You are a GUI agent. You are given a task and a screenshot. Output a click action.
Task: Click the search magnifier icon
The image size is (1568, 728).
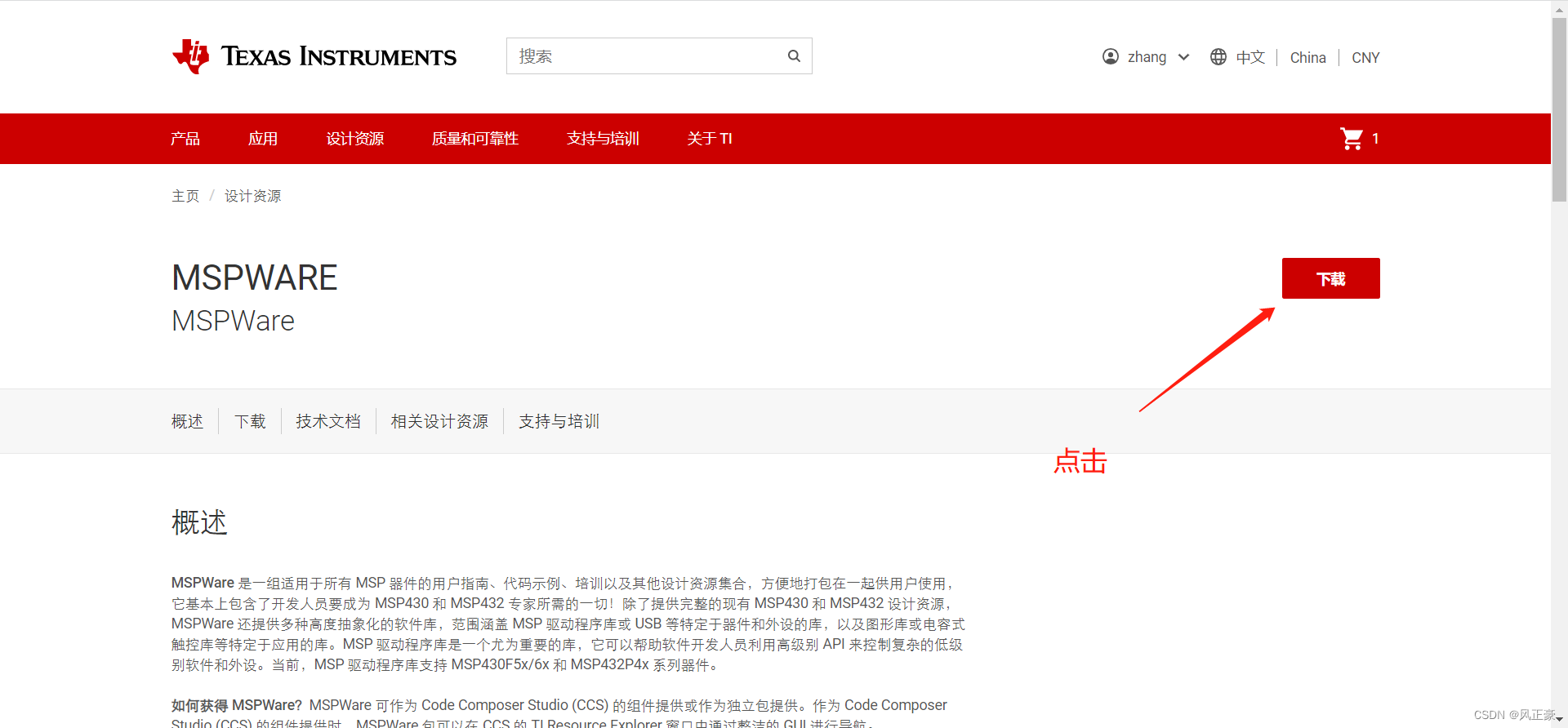[x=794, y=56]
